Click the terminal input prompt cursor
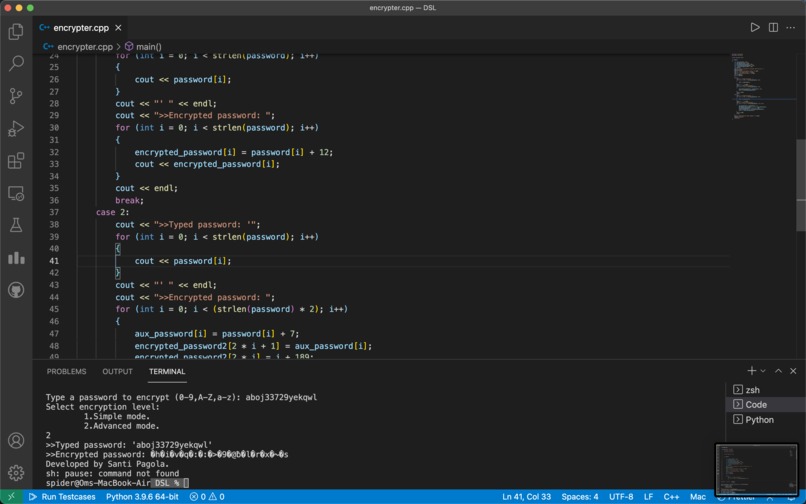806x504 pixels. tap(186, 483)
